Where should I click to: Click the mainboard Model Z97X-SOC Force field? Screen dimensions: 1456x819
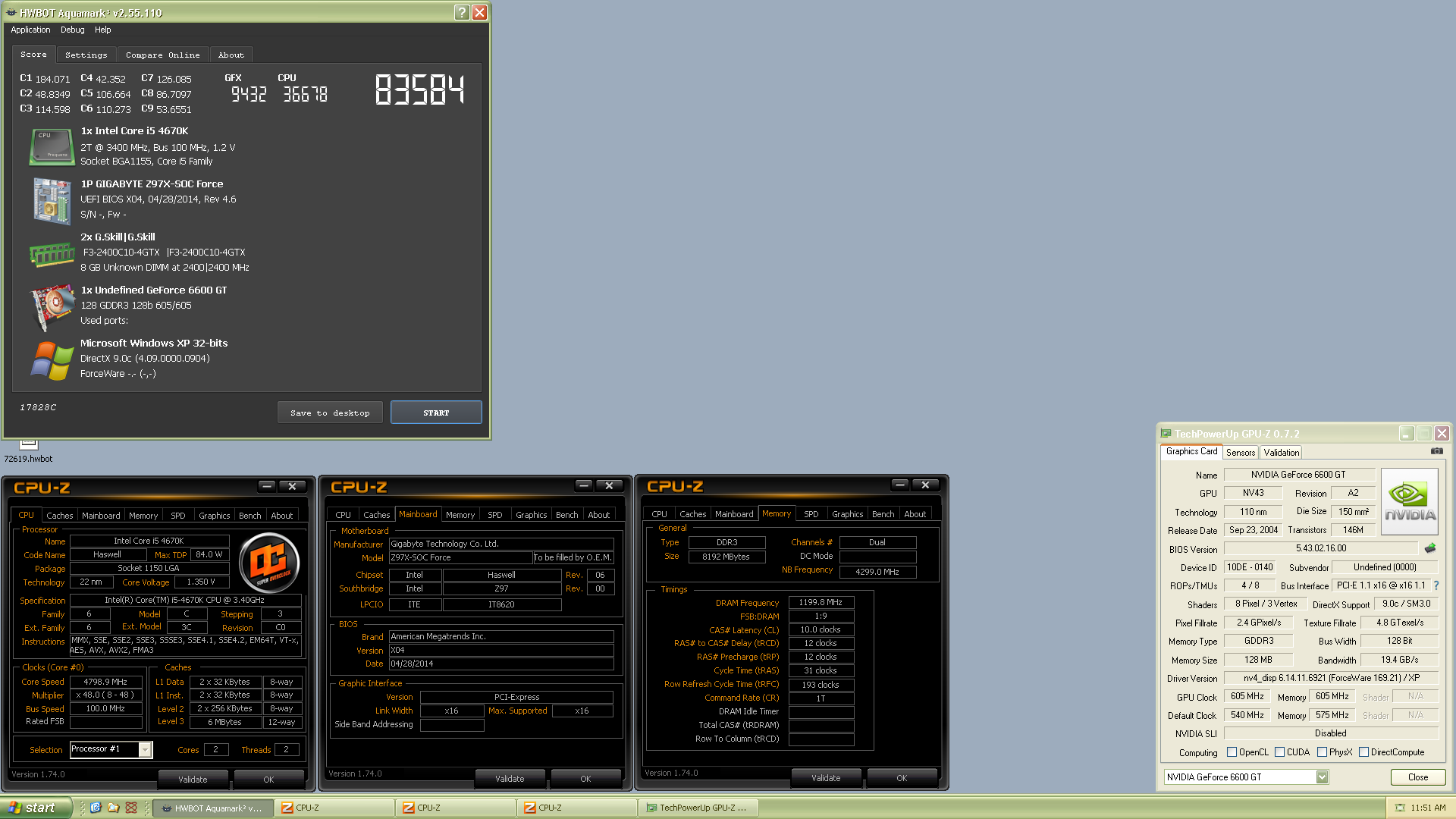[460, 557]
